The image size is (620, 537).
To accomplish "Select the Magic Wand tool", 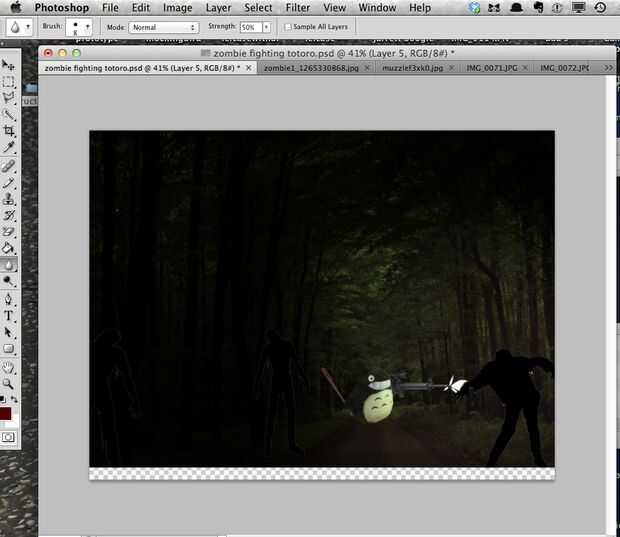I will (x=8, y=115).
